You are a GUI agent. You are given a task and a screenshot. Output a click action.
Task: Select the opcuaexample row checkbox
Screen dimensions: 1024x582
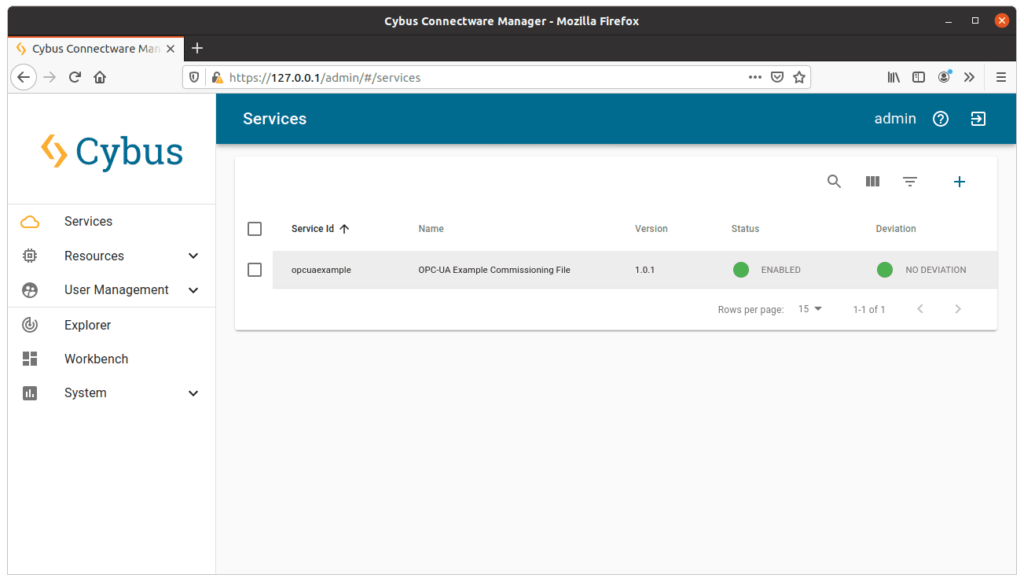pyautogui.click(x=255, y=270)
